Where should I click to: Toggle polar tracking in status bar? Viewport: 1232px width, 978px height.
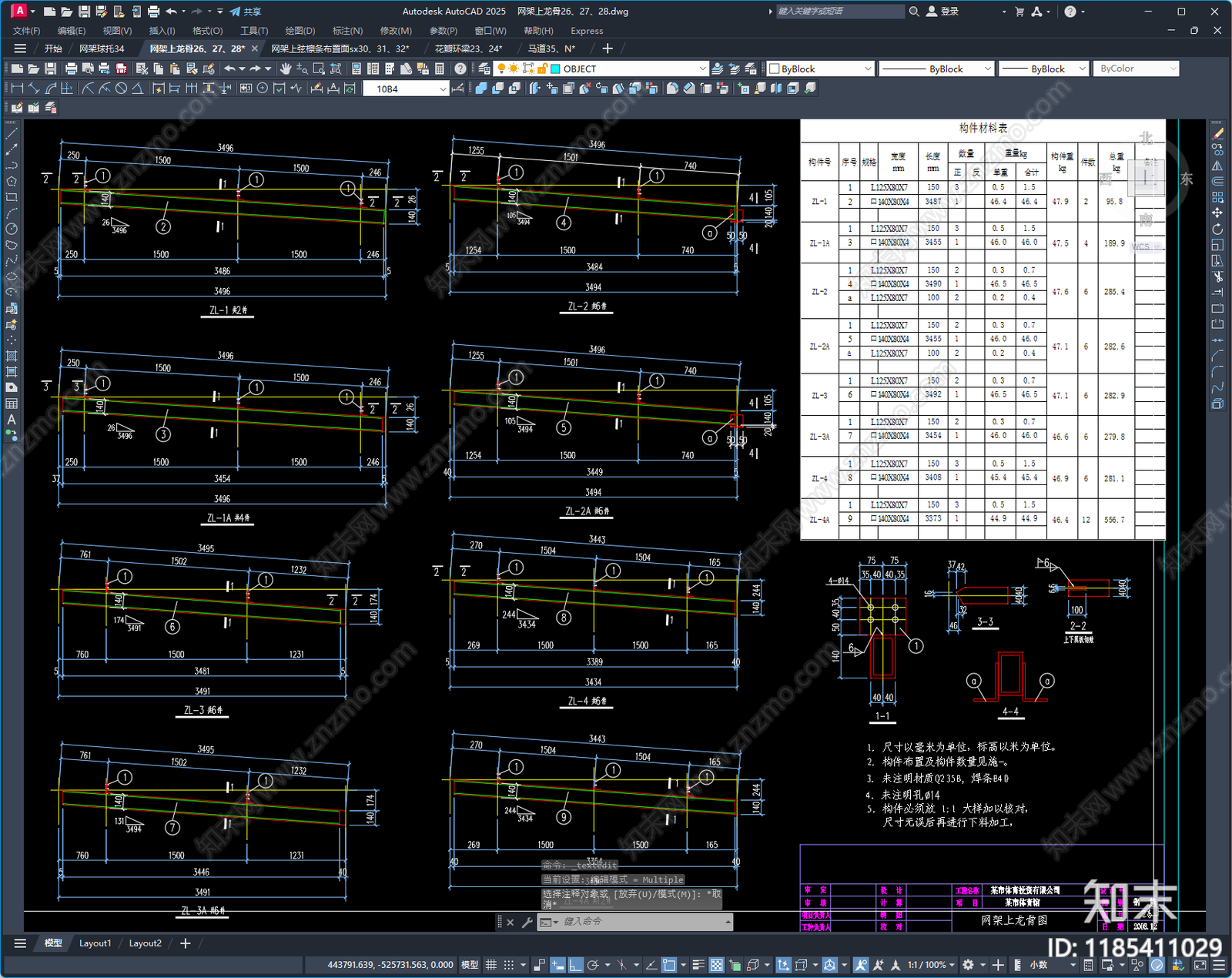(593, 965)
